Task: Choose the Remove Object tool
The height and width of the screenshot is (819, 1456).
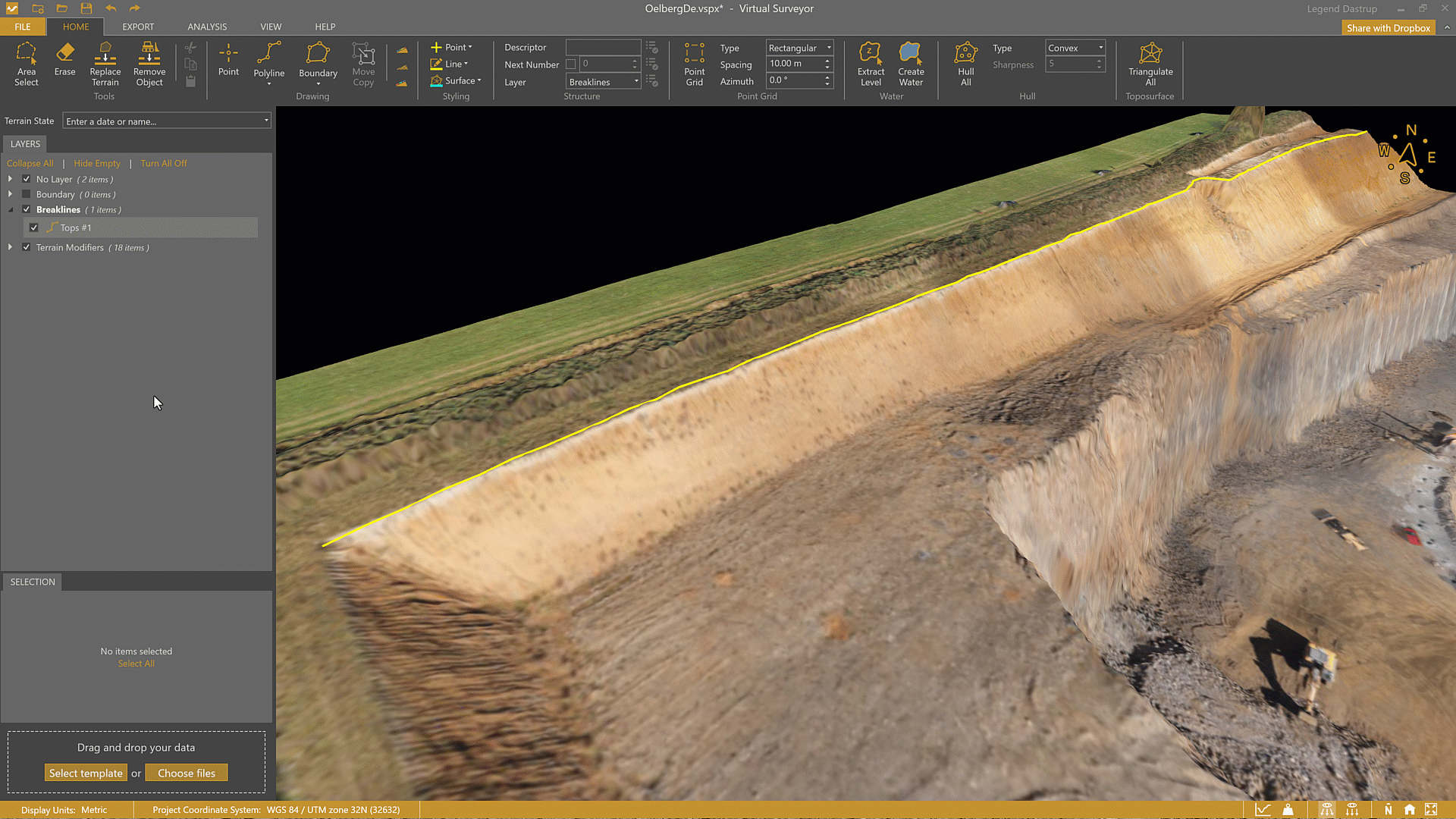Action: pyautogui.click(x=149, y=64)
